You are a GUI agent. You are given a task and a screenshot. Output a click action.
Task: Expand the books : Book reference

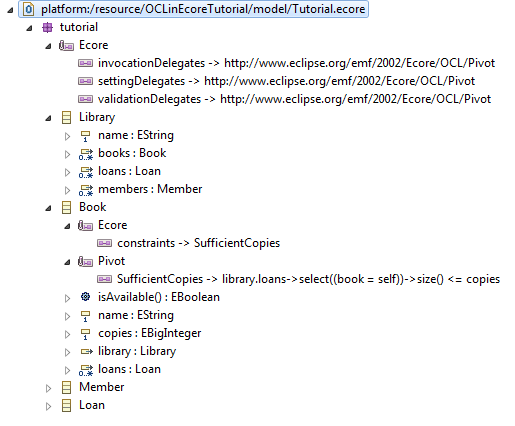67,154
